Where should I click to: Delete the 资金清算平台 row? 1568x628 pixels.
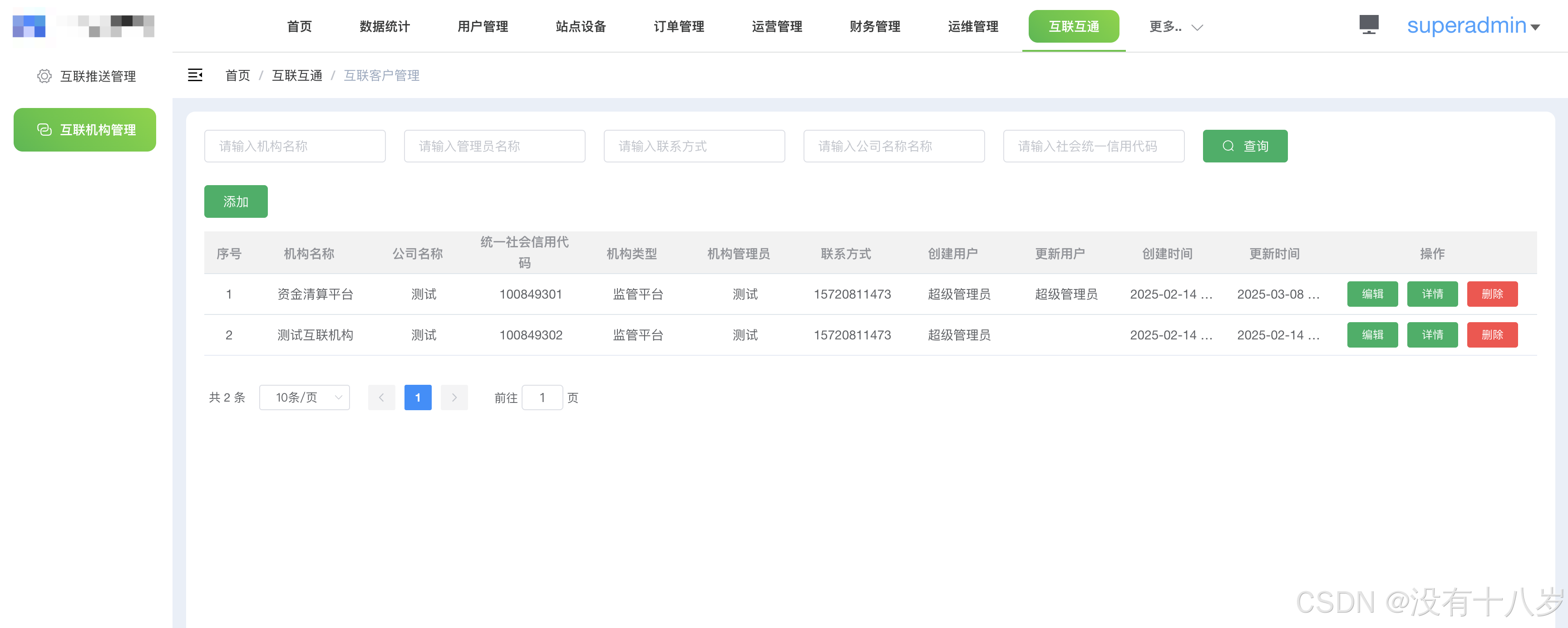click(x=1492, y=294)
